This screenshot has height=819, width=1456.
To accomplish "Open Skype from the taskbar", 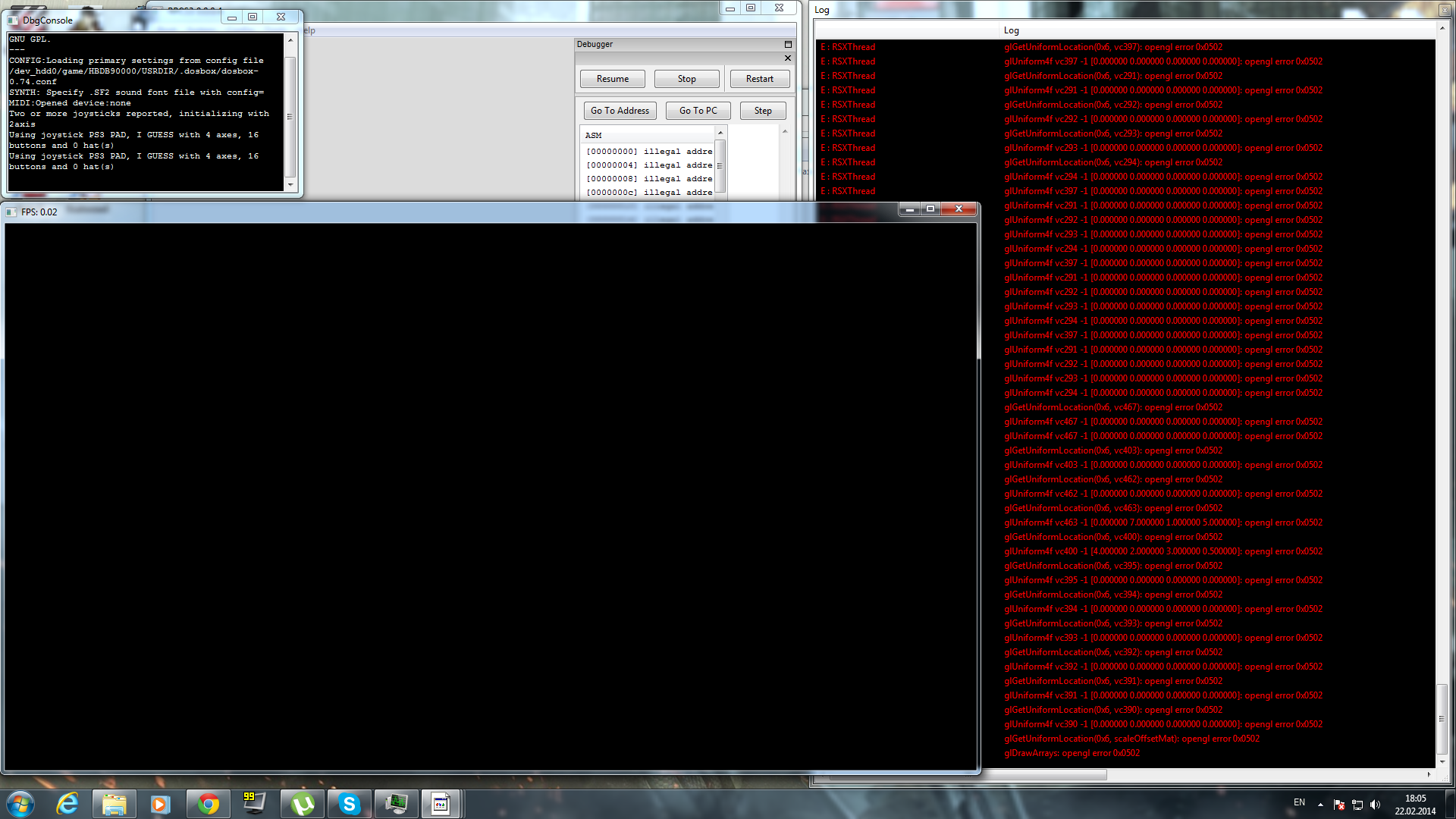I will (349, 804).
